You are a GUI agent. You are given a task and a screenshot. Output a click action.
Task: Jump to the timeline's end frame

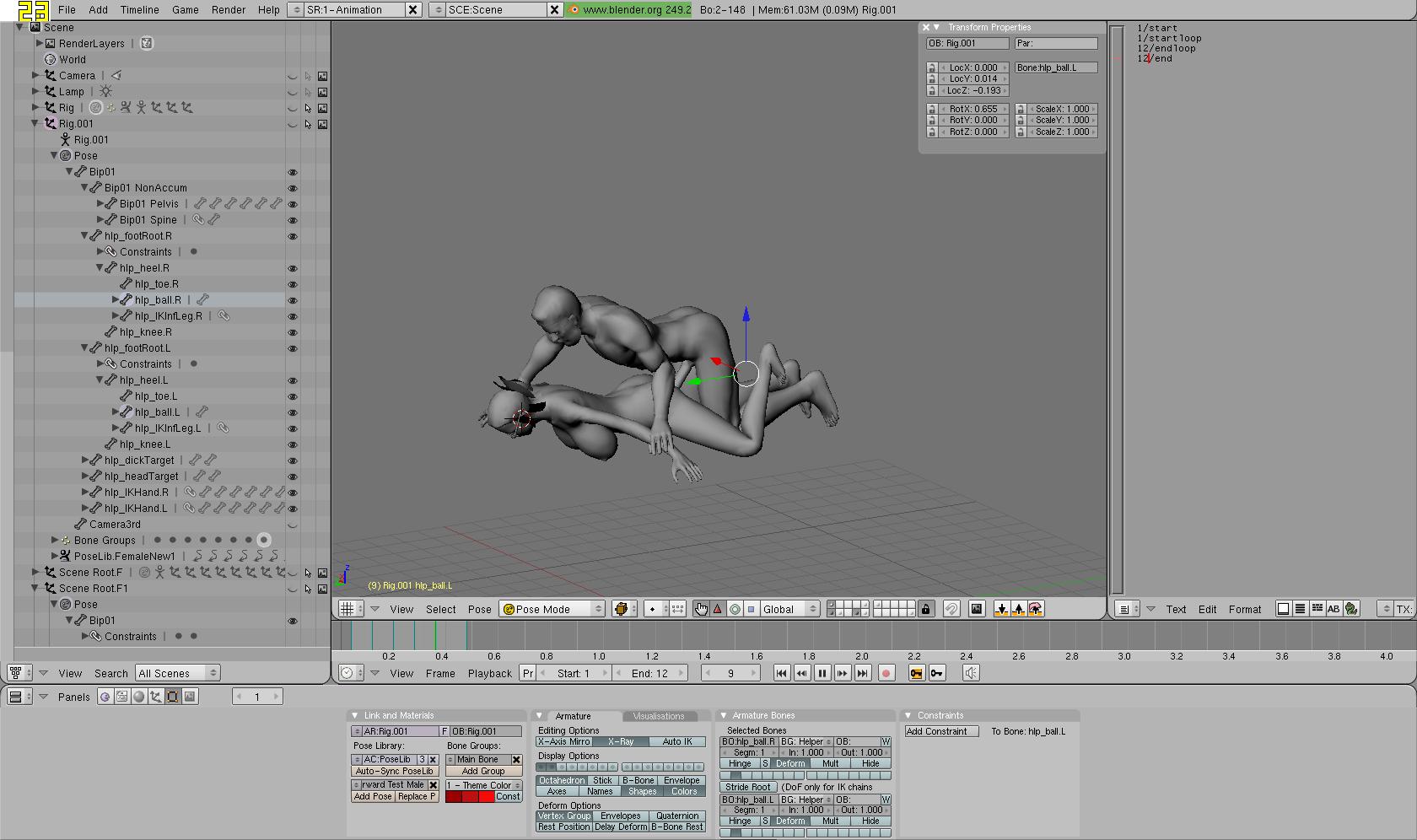(862, 673)
